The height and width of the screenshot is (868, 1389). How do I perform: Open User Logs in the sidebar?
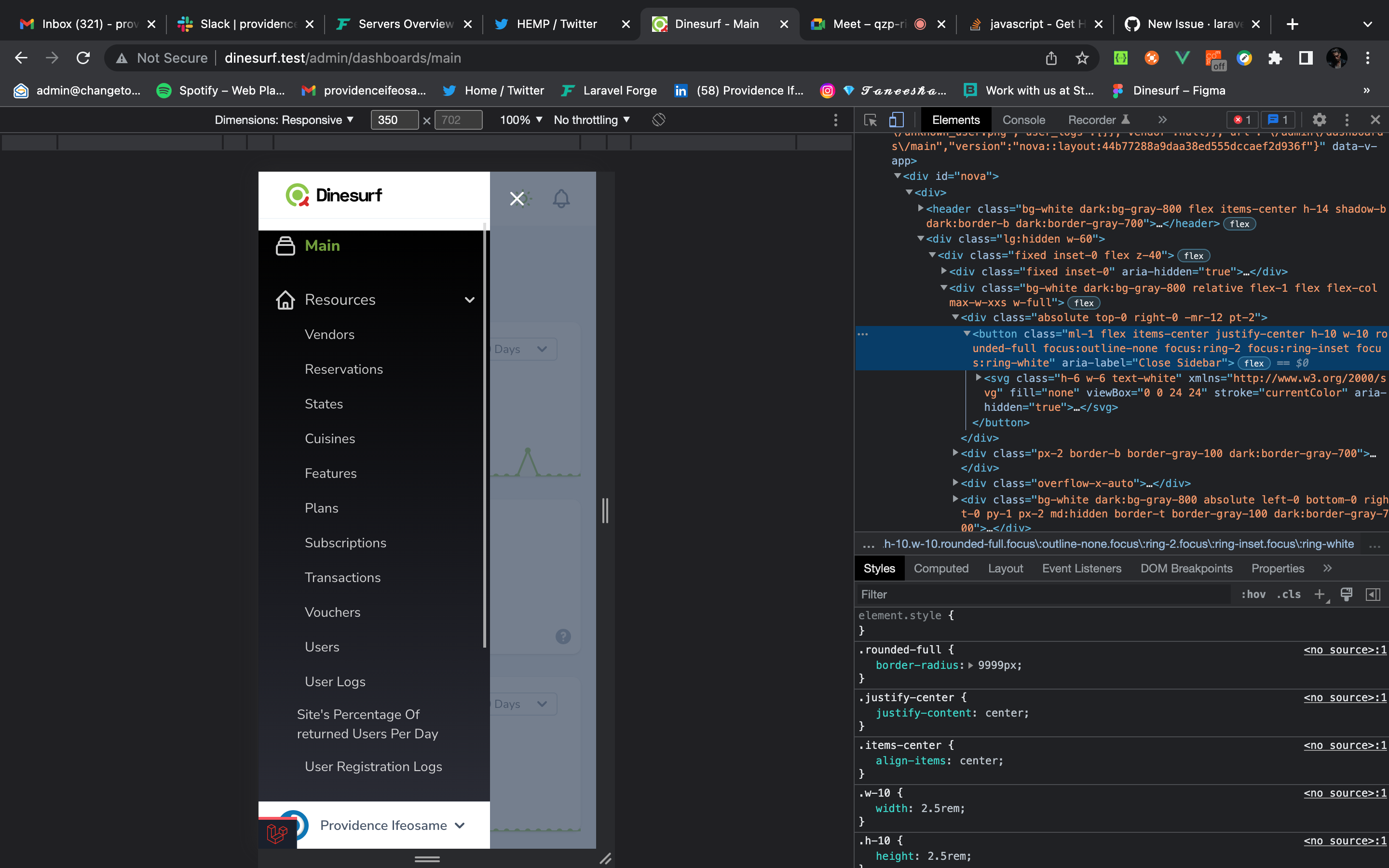[335, 681]
